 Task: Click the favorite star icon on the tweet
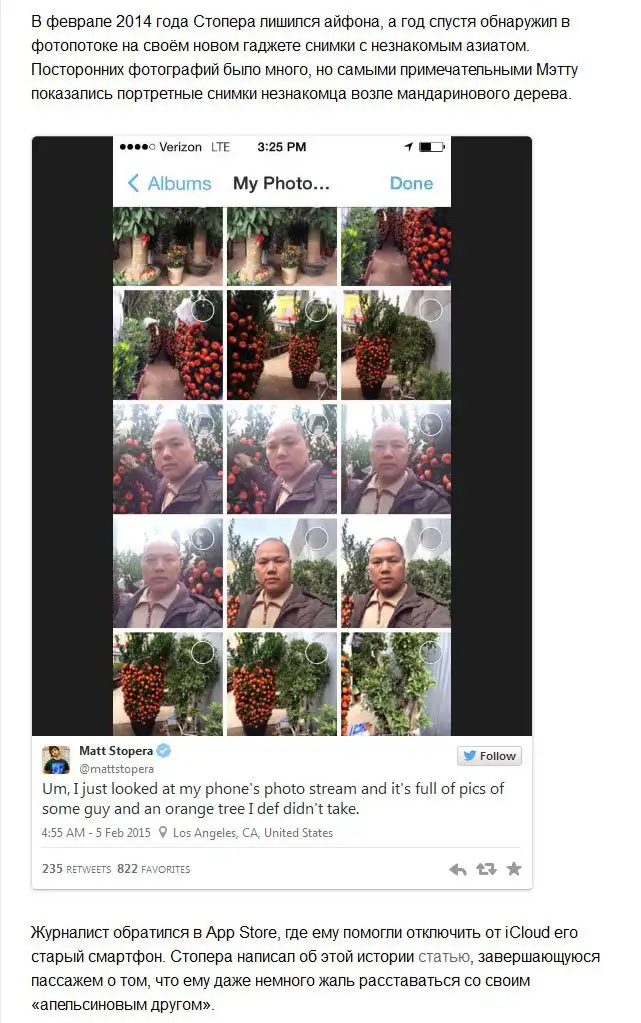(x=514, y=868)
